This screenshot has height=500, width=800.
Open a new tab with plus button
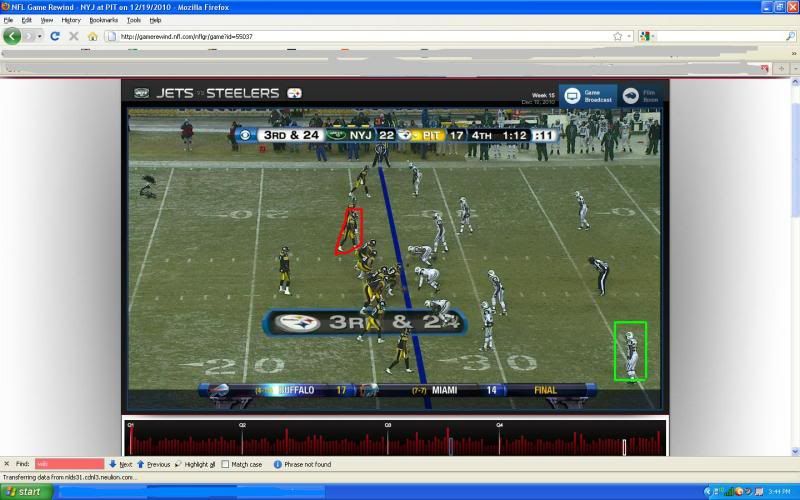click(x=781, y=68)
